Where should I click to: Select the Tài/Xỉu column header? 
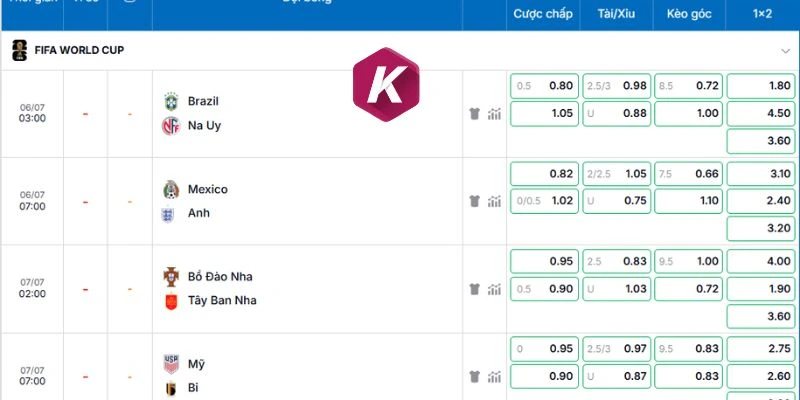point(616,14)
